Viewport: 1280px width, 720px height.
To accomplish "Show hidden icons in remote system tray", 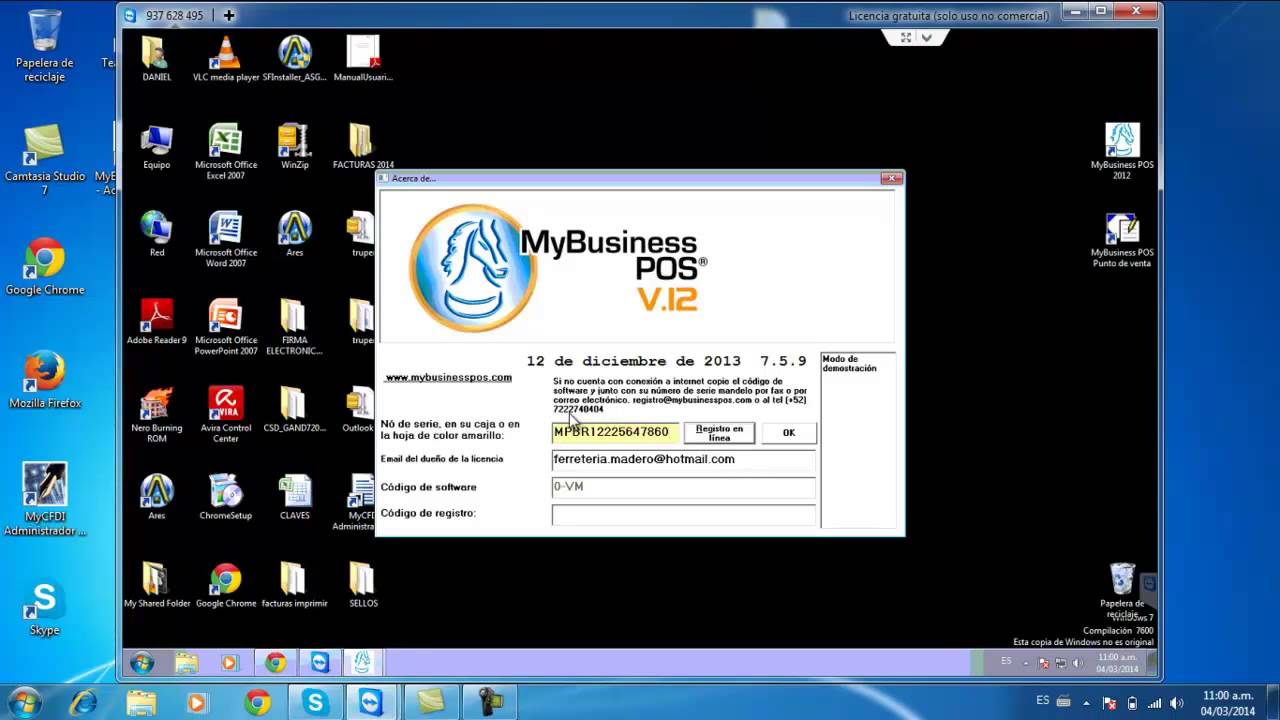I will pyautogui.click(x=1028, y=662).
